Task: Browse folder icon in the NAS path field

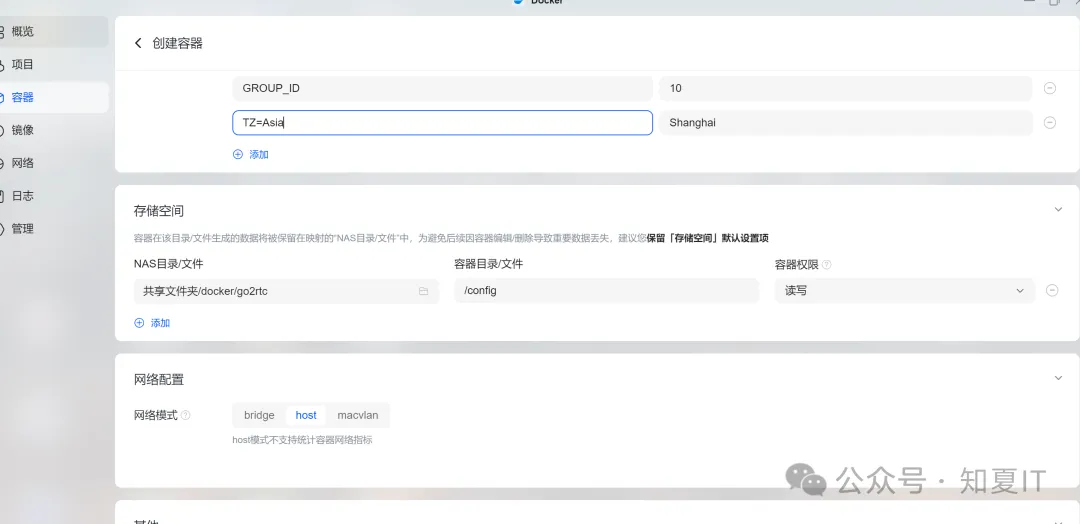Action: click(423, 291)
